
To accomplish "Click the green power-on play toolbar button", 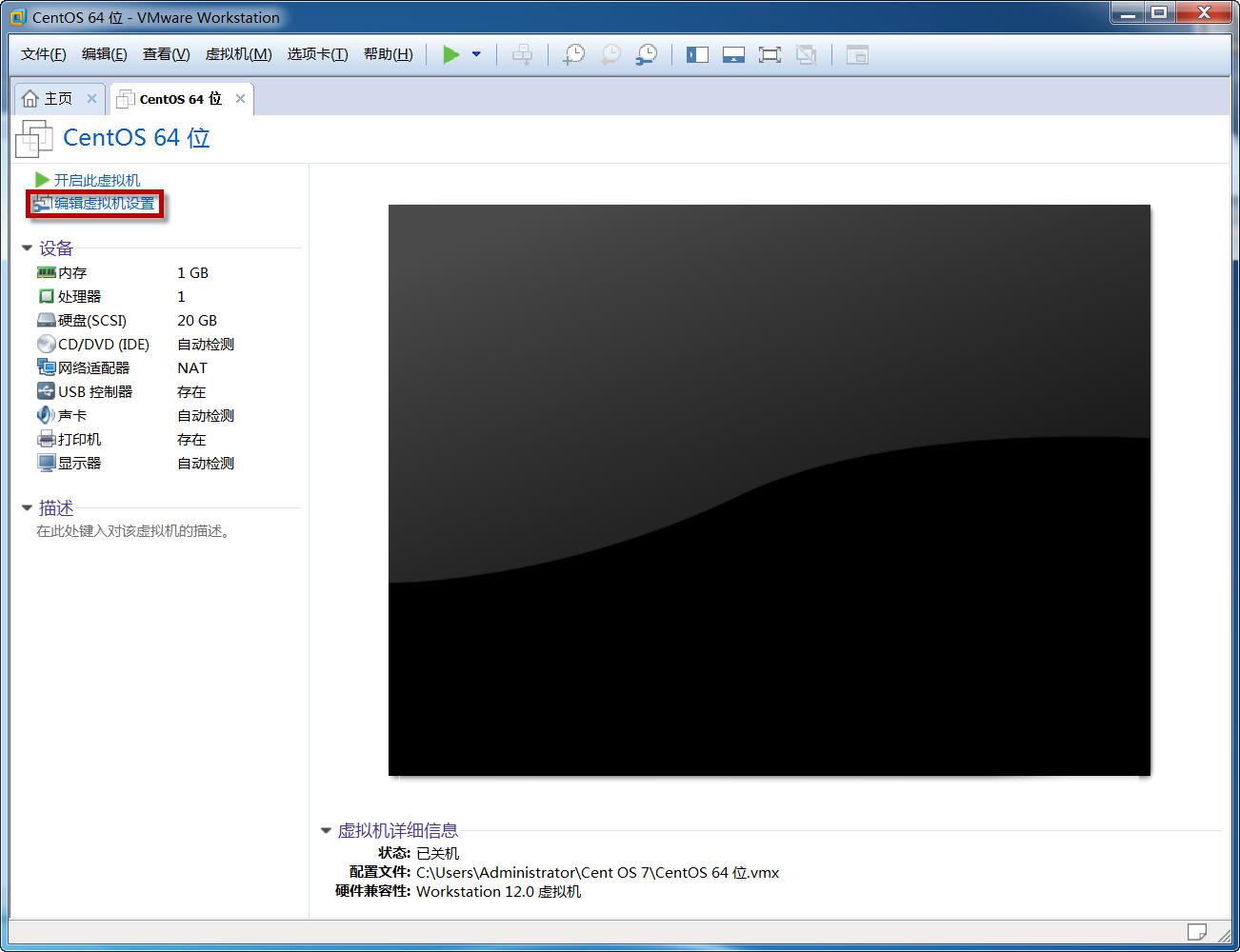I will (451, 55).
